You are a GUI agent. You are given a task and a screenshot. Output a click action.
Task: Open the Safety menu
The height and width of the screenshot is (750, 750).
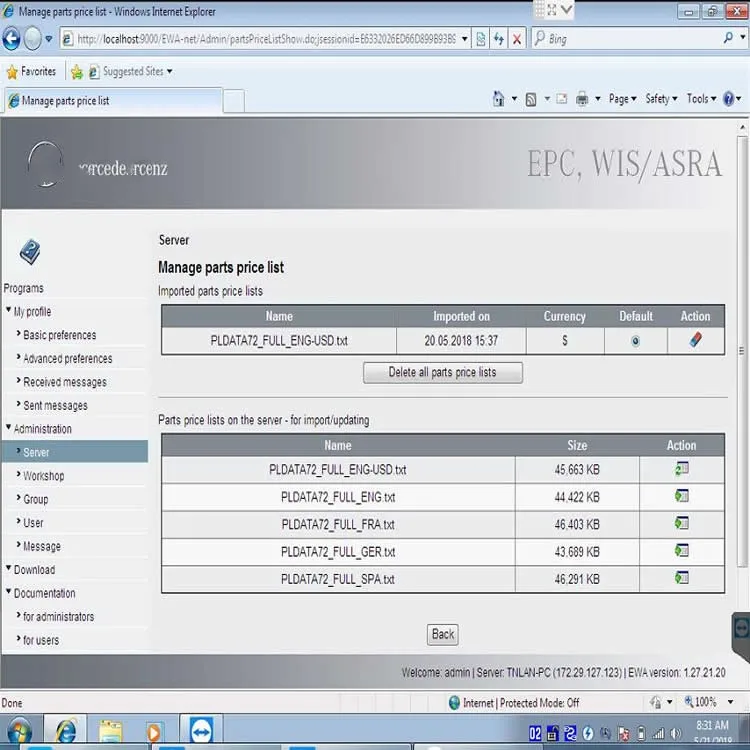click(662, 99)
